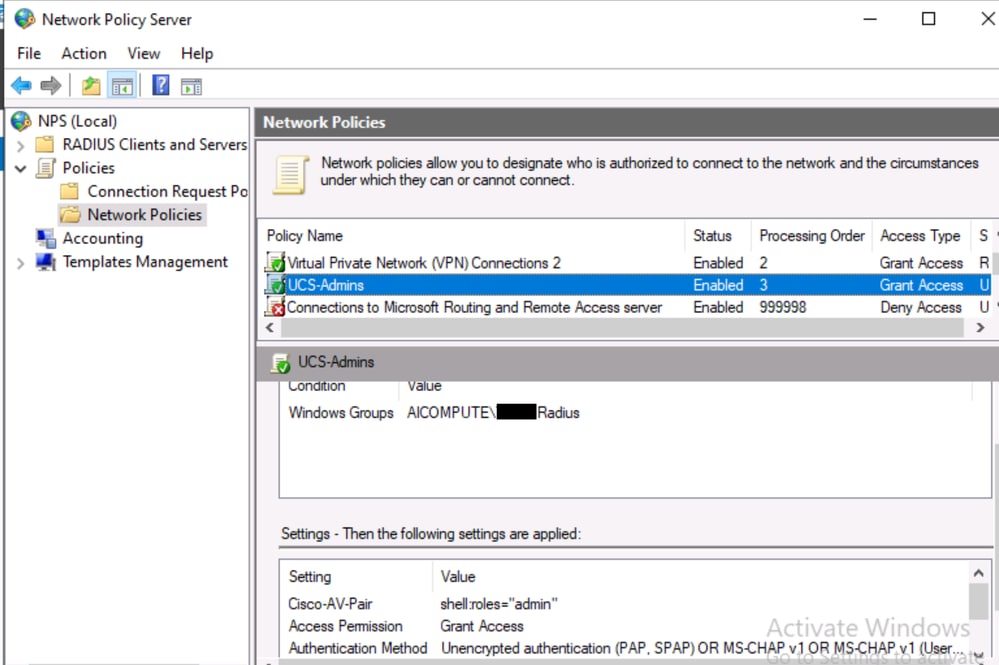Sort by Access Type column header

coord(921,236)
